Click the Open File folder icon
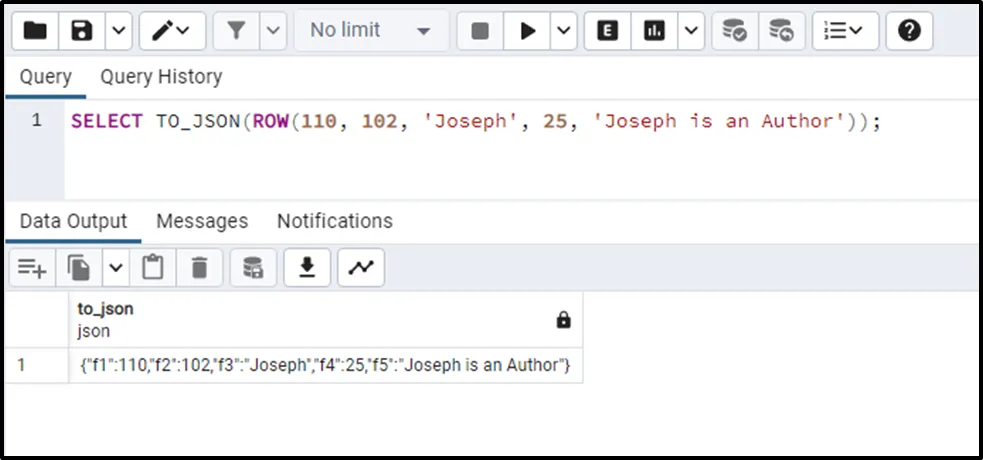 35,31
